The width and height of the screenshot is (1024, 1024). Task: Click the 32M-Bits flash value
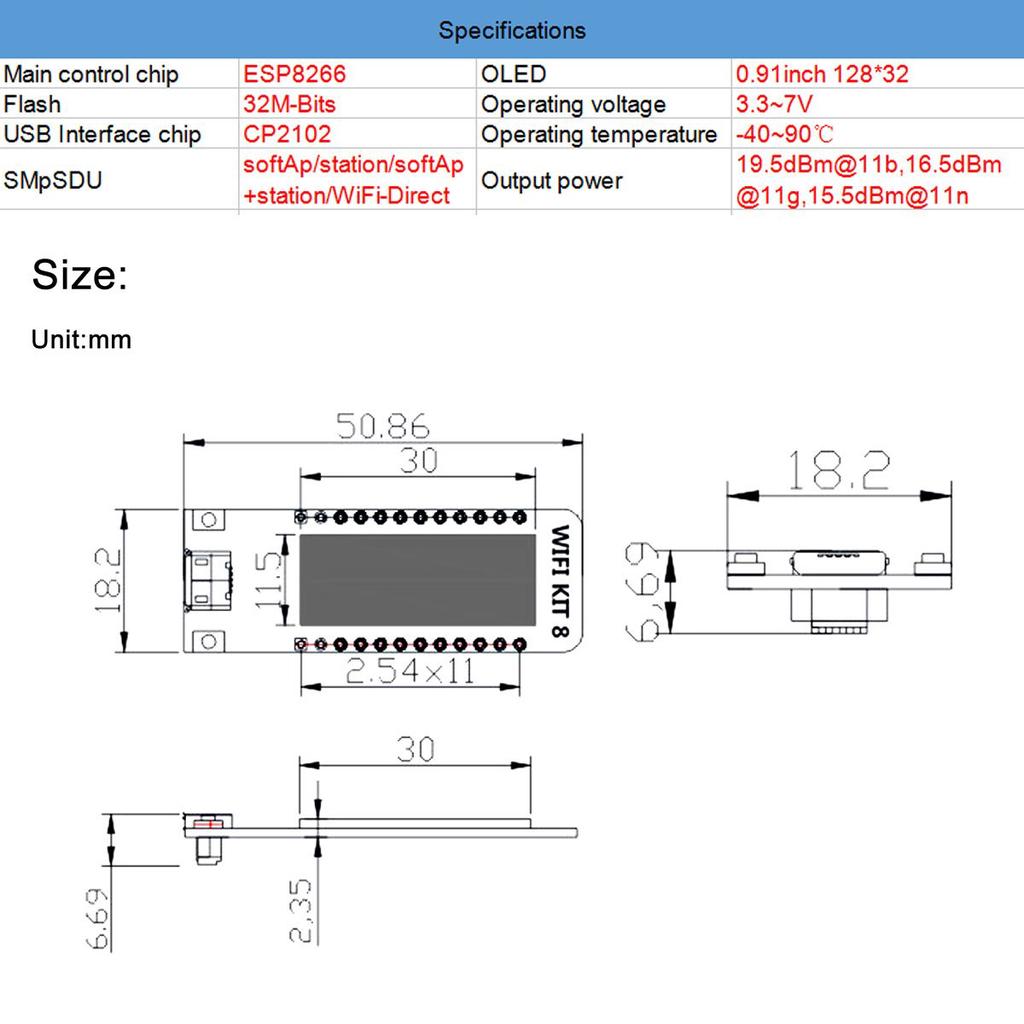click(x=289, y=104)
